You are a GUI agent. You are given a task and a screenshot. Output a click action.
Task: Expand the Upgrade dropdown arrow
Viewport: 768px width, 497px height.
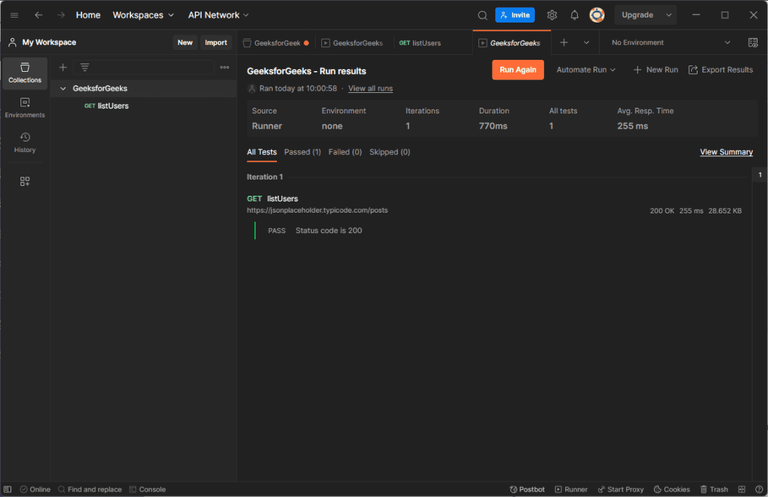[669, 15]
